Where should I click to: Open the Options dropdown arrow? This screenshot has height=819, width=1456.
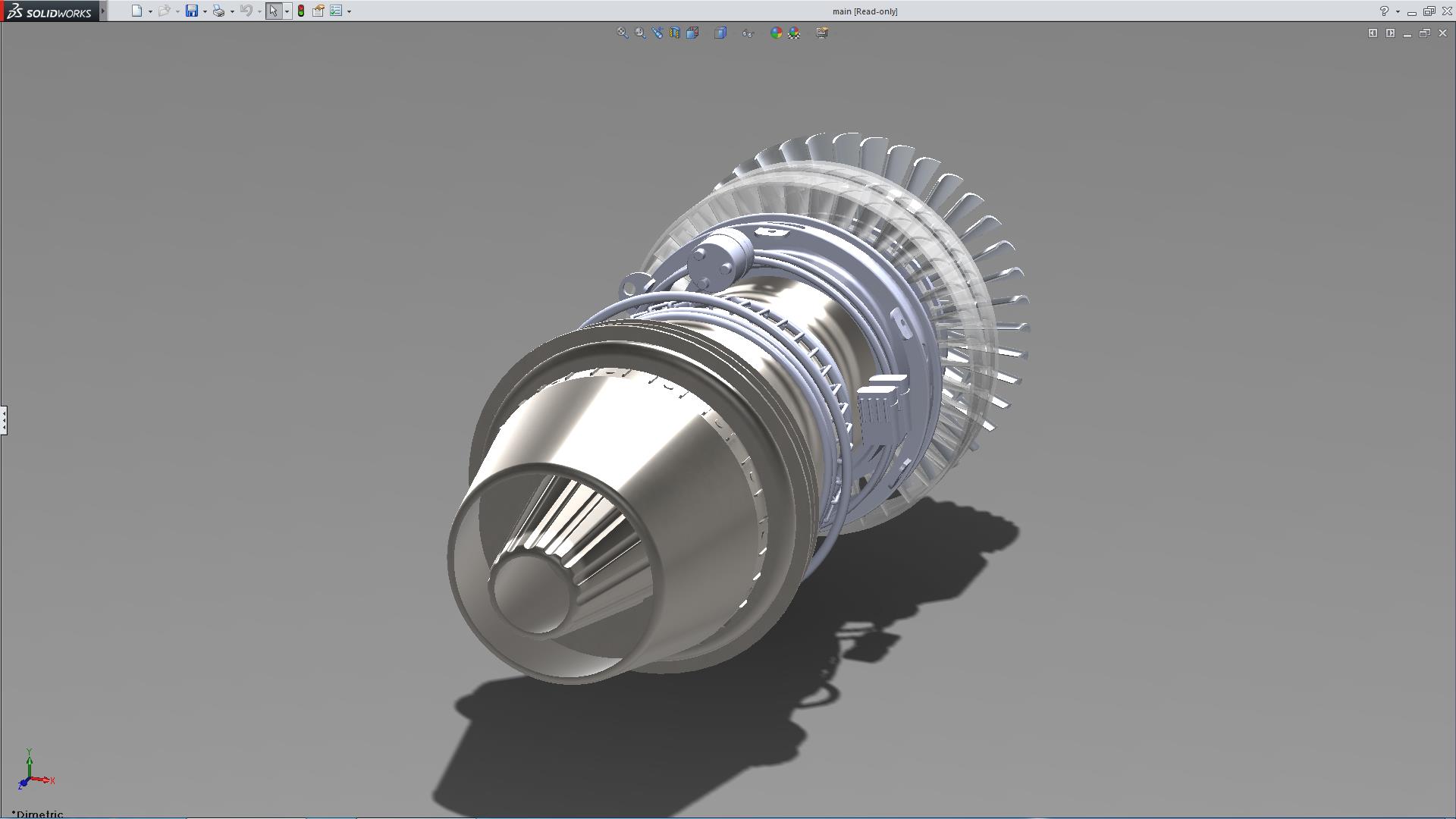tap(349, 11)
